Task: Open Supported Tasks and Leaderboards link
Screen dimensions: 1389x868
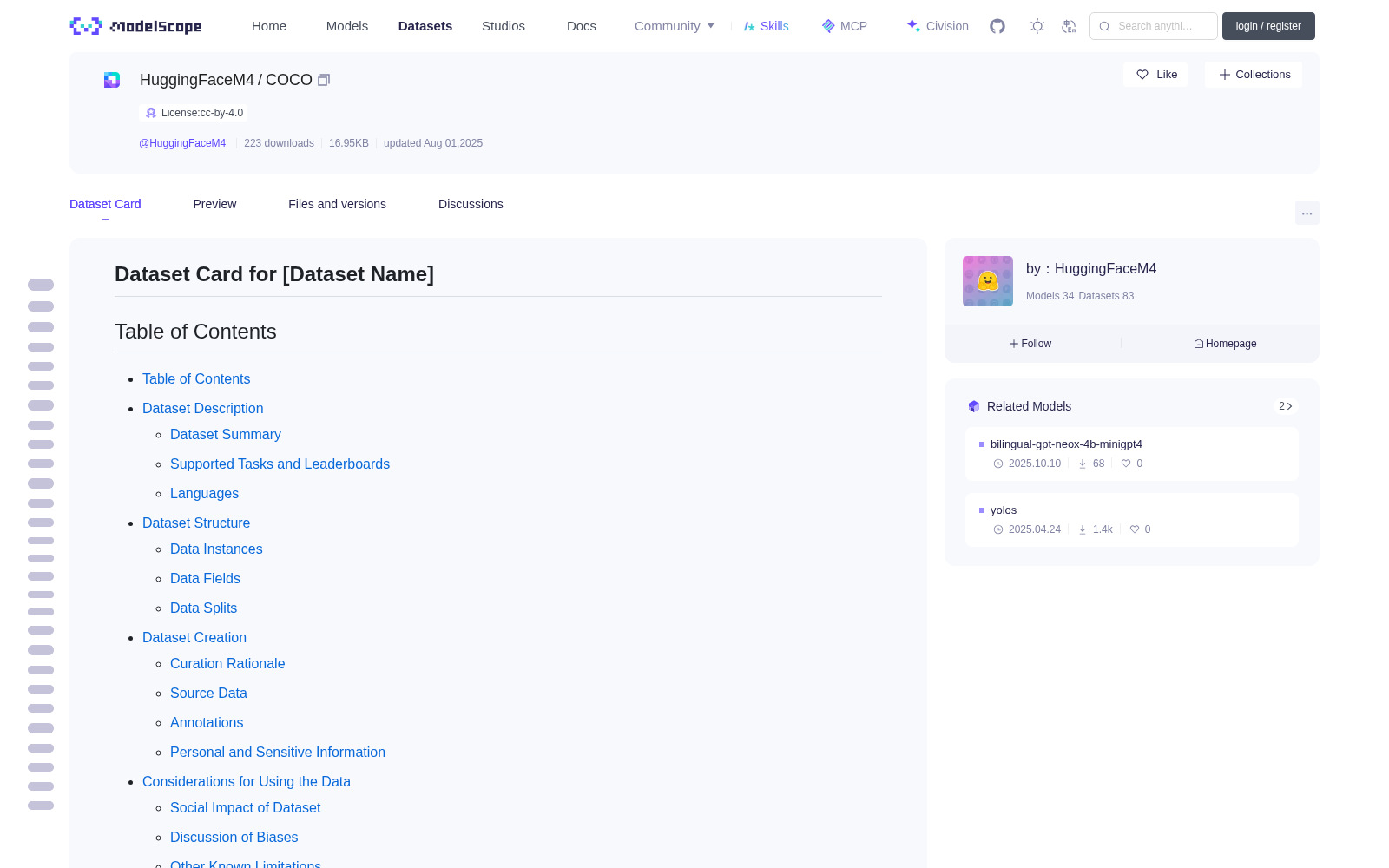Action: click(x=280, y=464)
